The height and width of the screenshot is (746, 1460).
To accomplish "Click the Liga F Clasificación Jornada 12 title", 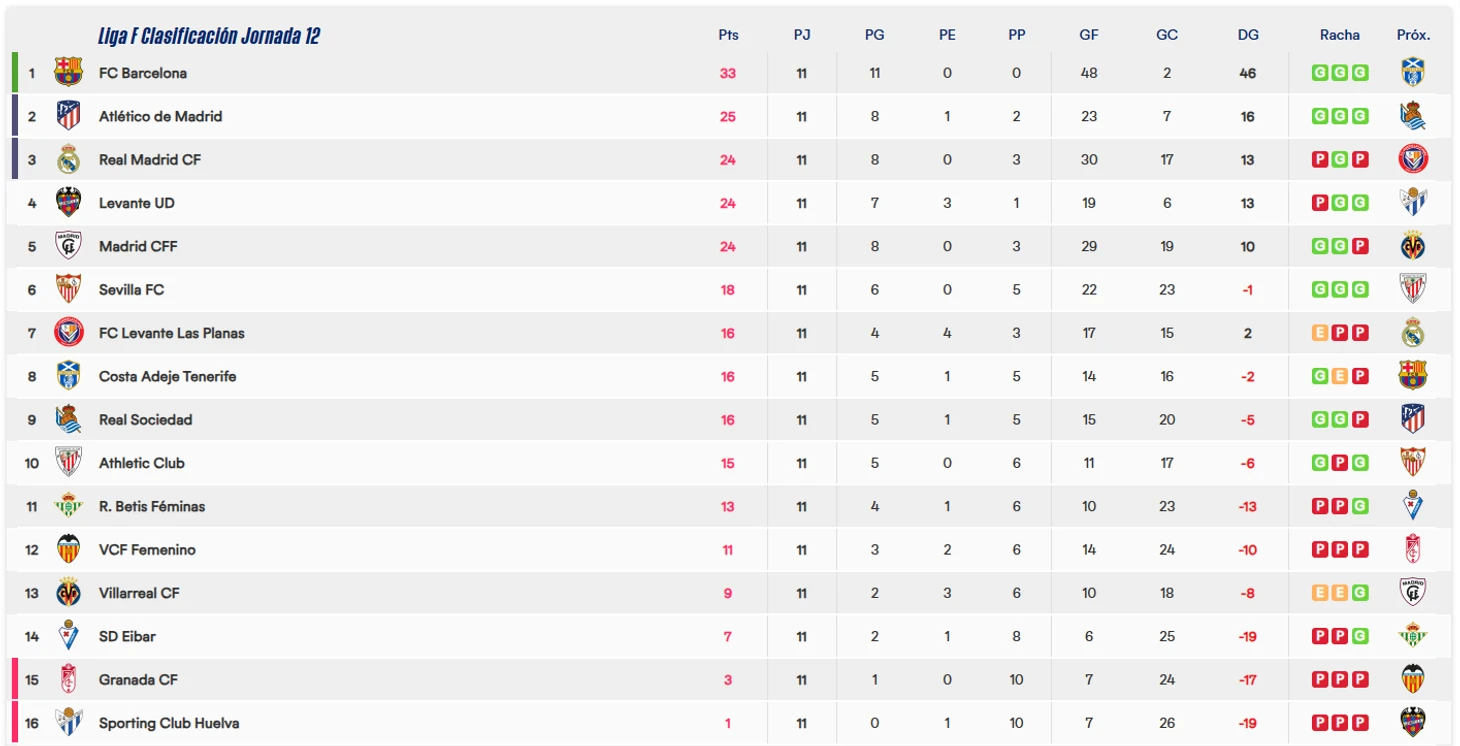I will click(209, 36).
